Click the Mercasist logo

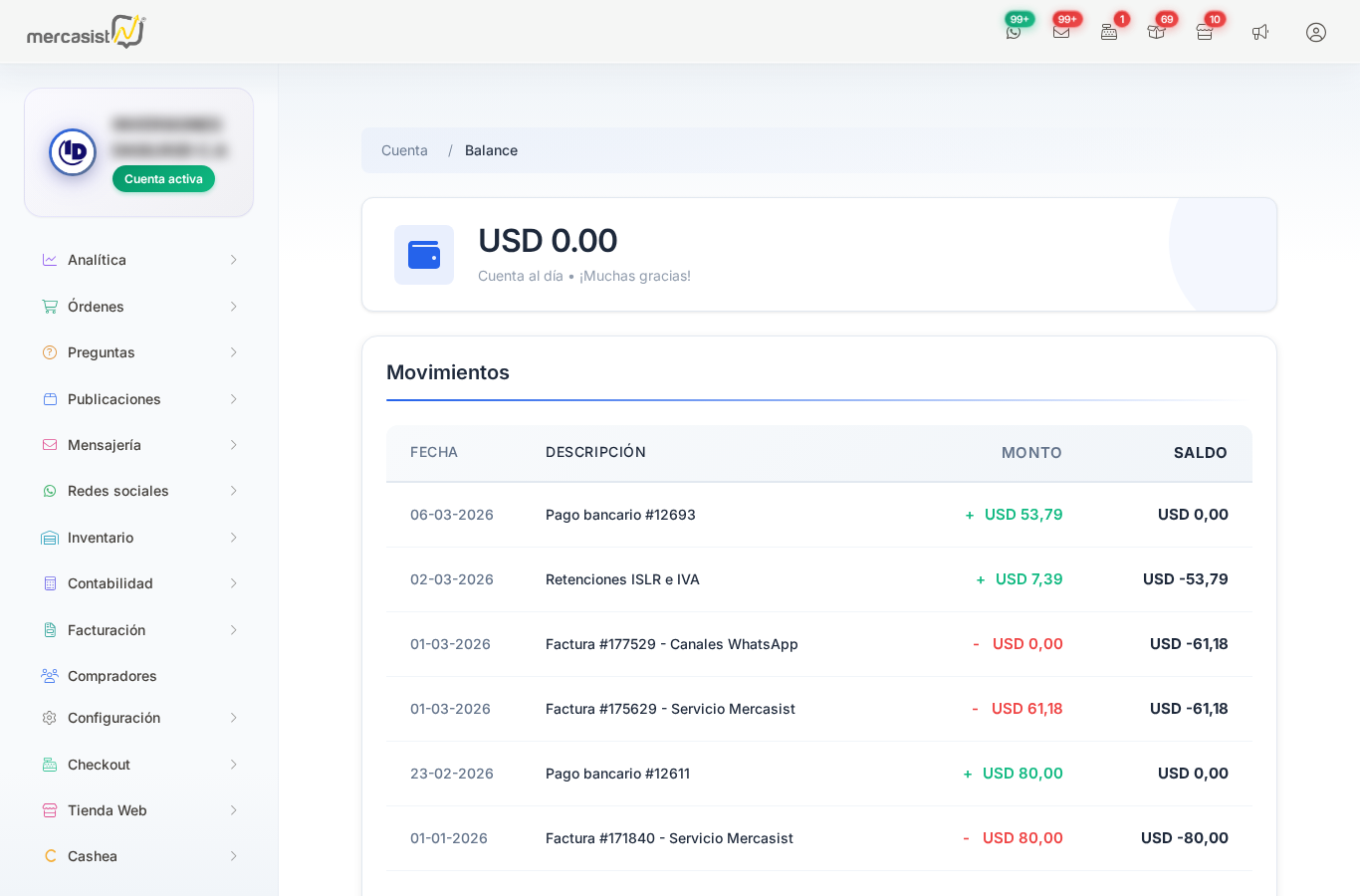(x=86, y=32)
